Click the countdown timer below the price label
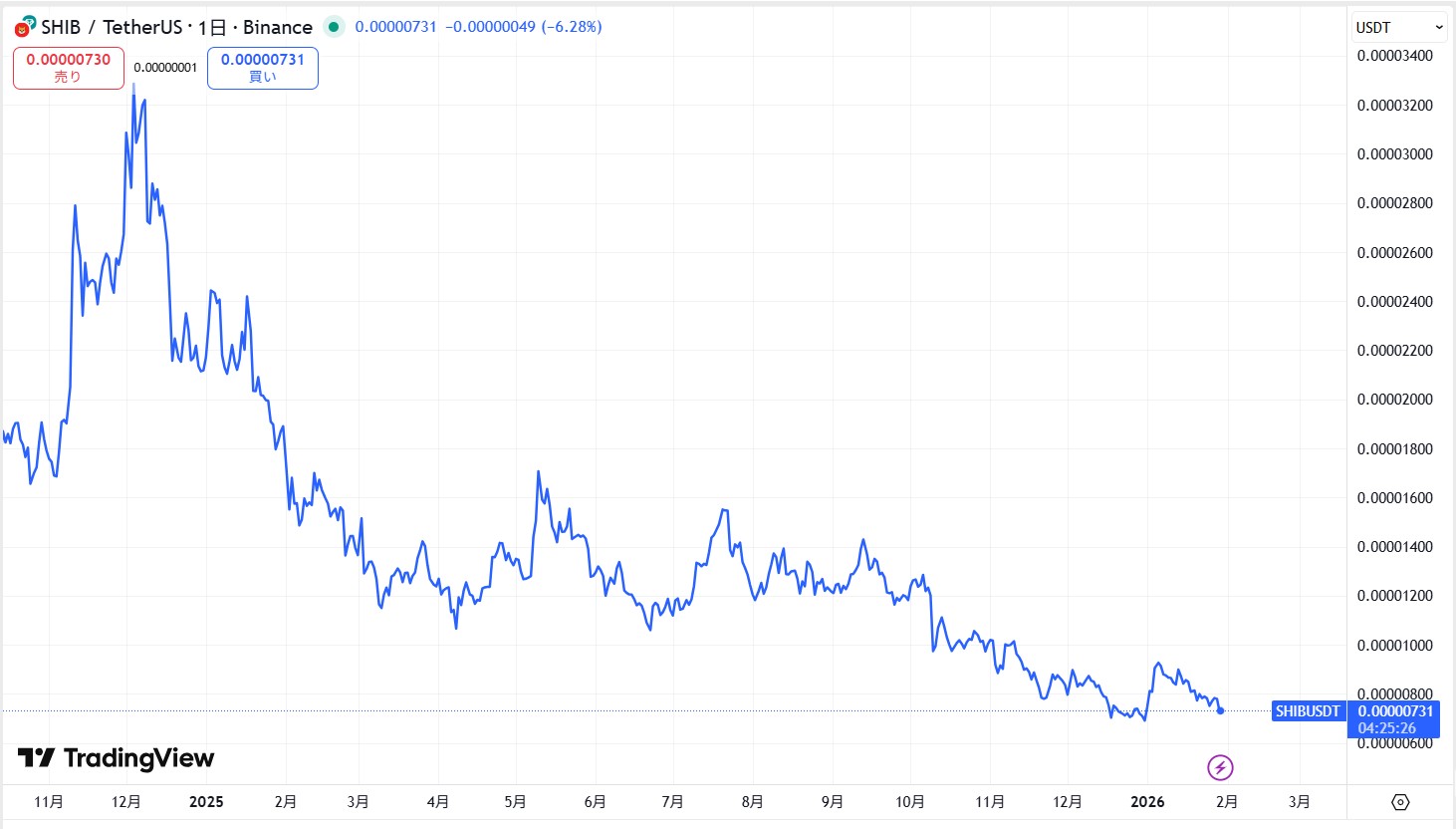 tap(1388, 728)
